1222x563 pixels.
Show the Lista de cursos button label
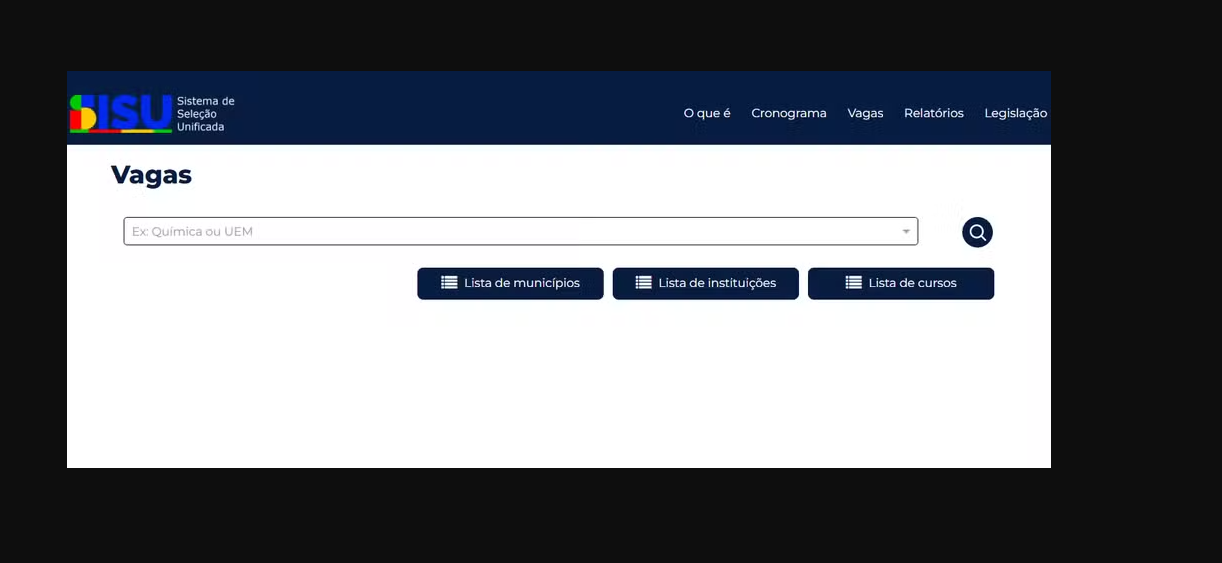click(912, 283)
